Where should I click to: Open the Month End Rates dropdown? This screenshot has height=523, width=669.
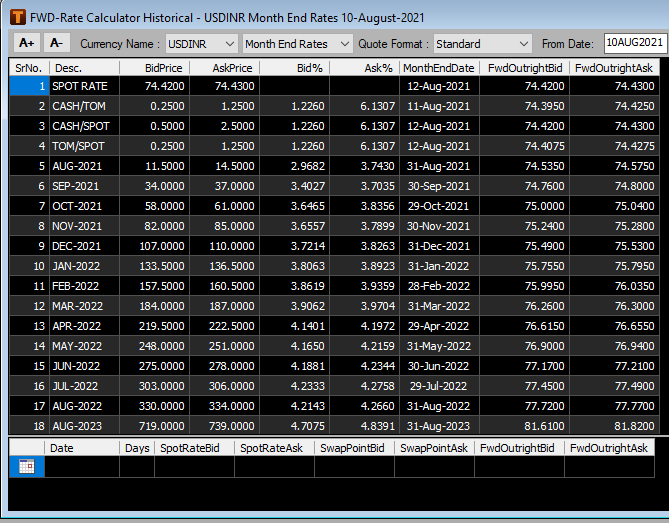[x=297, y=44]
